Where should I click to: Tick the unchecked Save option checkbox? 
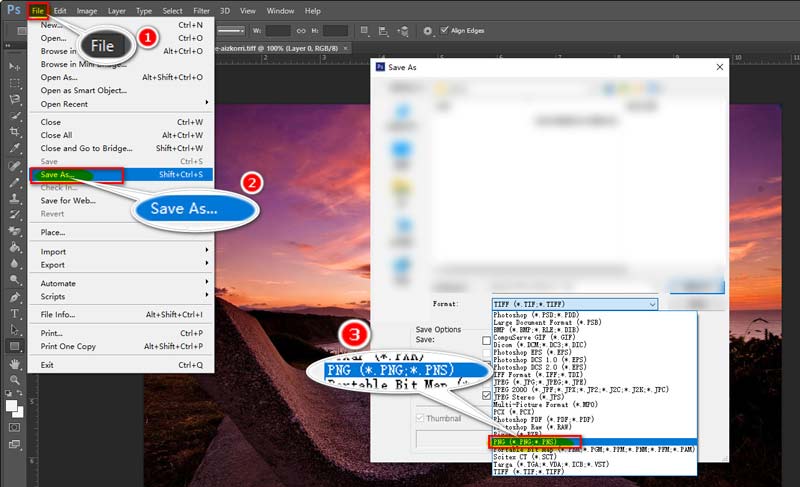tap(486, 340)
